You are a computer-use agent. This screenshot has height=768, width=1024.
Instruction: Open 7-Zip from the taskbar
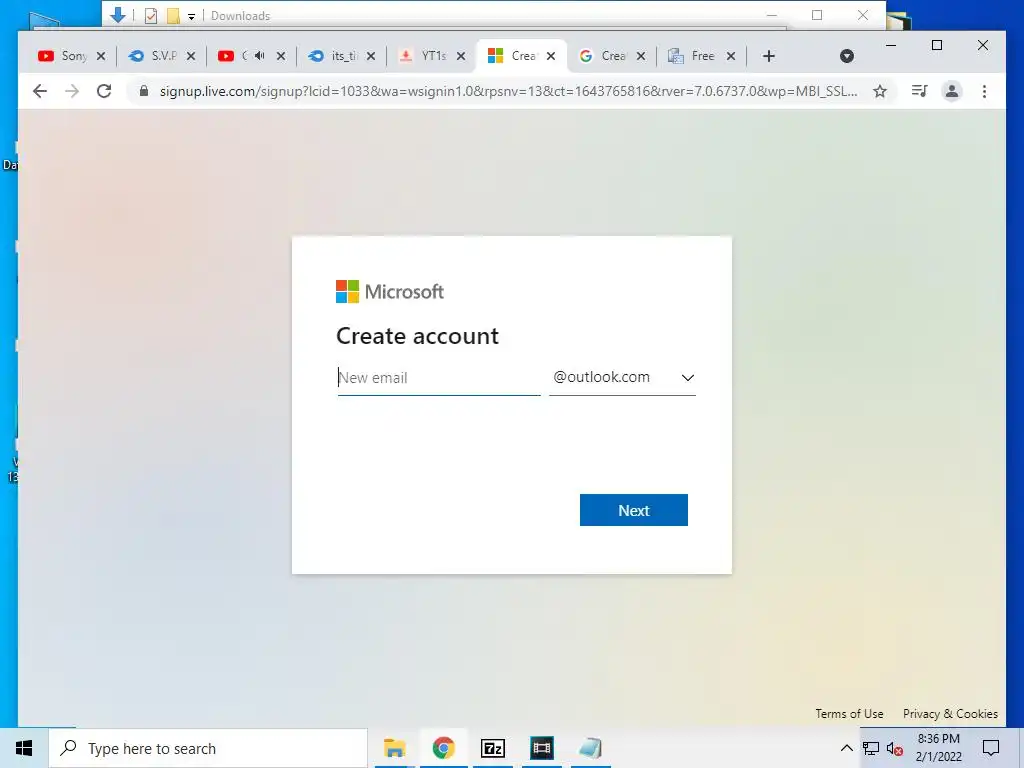pyautogui.click(x=492, y=748)
